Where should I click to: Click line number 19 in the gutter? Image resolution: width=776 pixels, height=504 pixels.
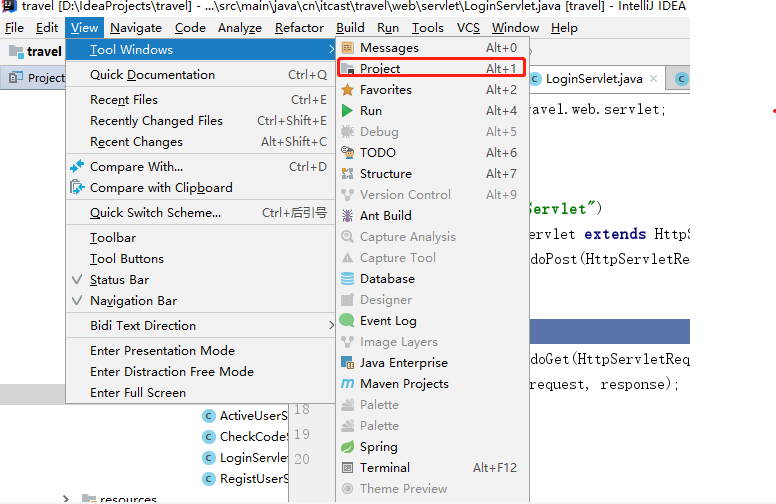(302, 434)
